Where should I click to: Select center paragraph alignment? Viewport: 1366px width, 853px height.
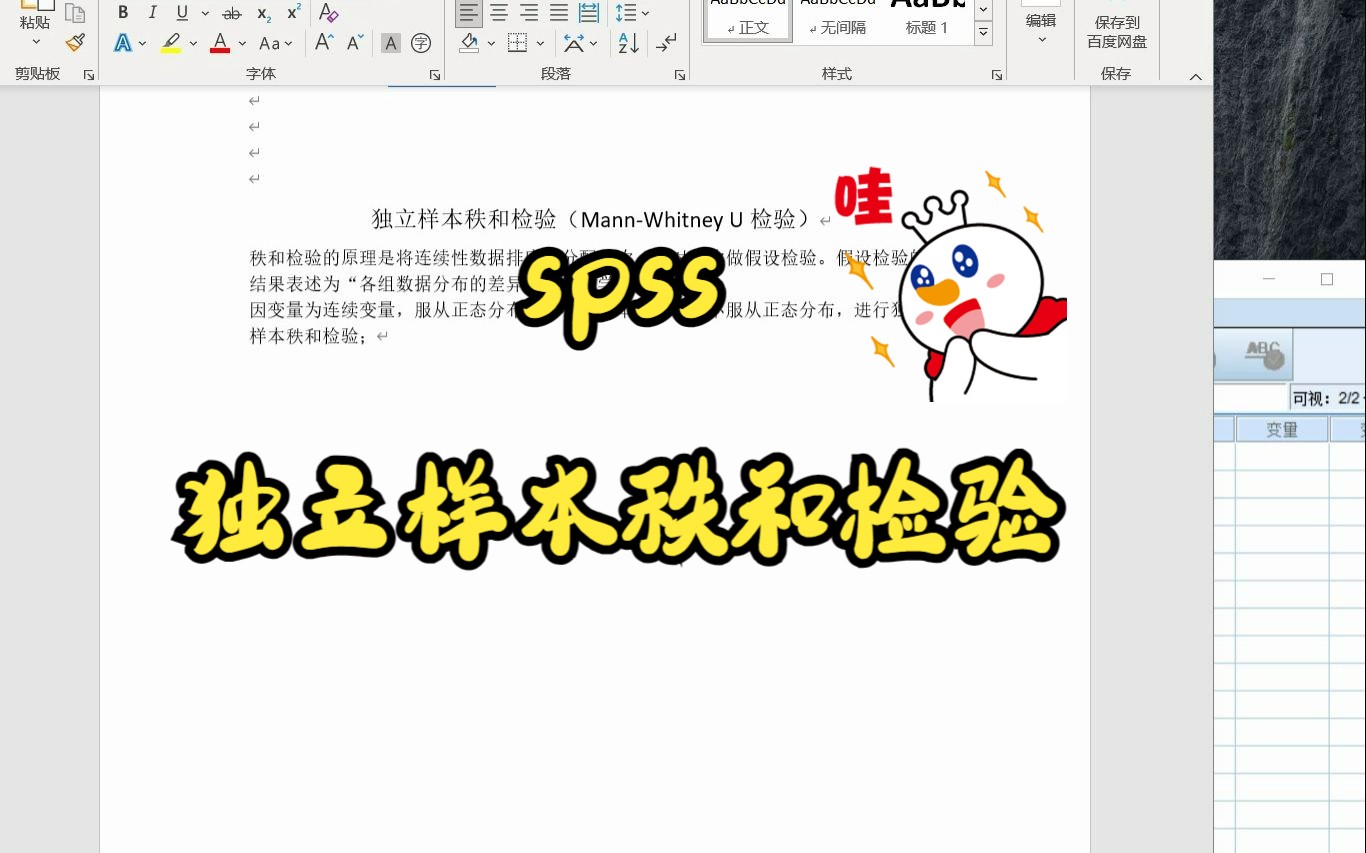click(x=499, y=13)
